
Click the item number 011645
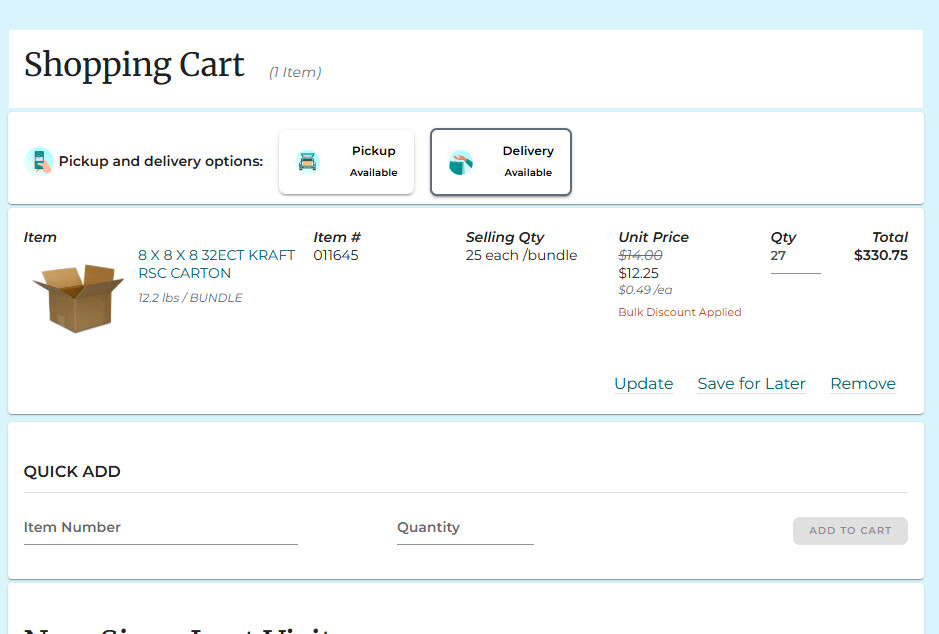[x=335, y=255]
